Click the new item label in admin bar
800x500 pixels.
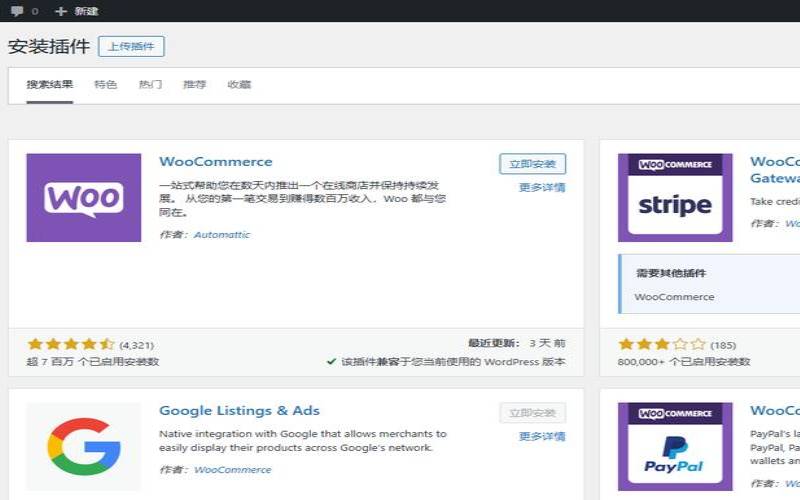[x=86, y=11]
